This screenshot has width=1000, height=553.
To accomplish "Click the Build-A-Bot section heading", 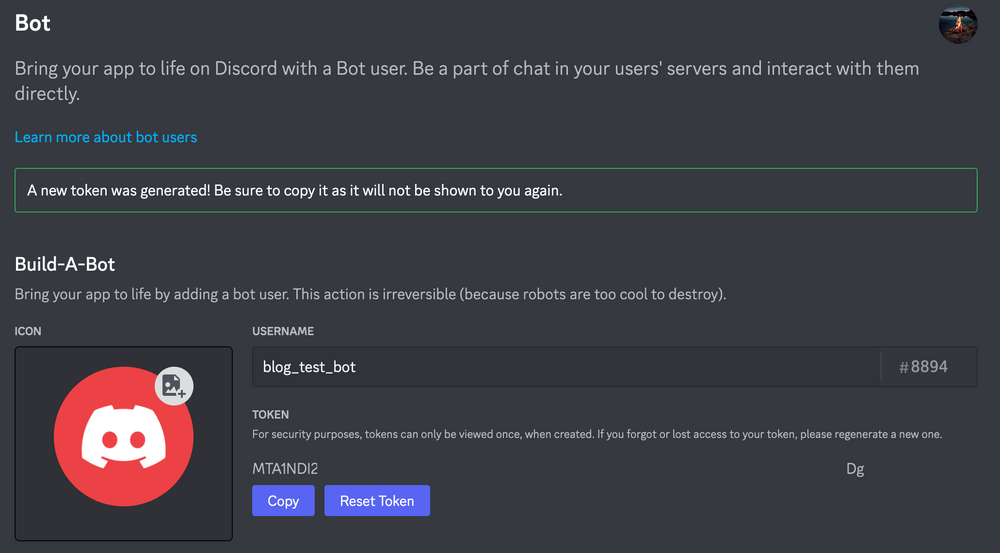I will tap(65, 264).
